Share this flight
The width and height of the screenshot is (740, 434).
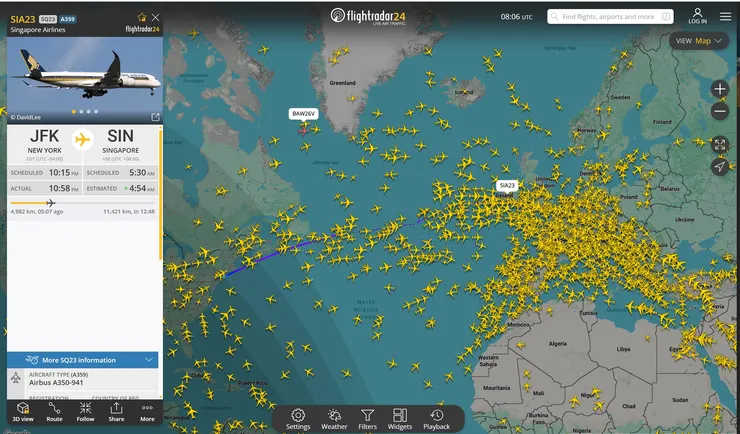coord(116,412)
